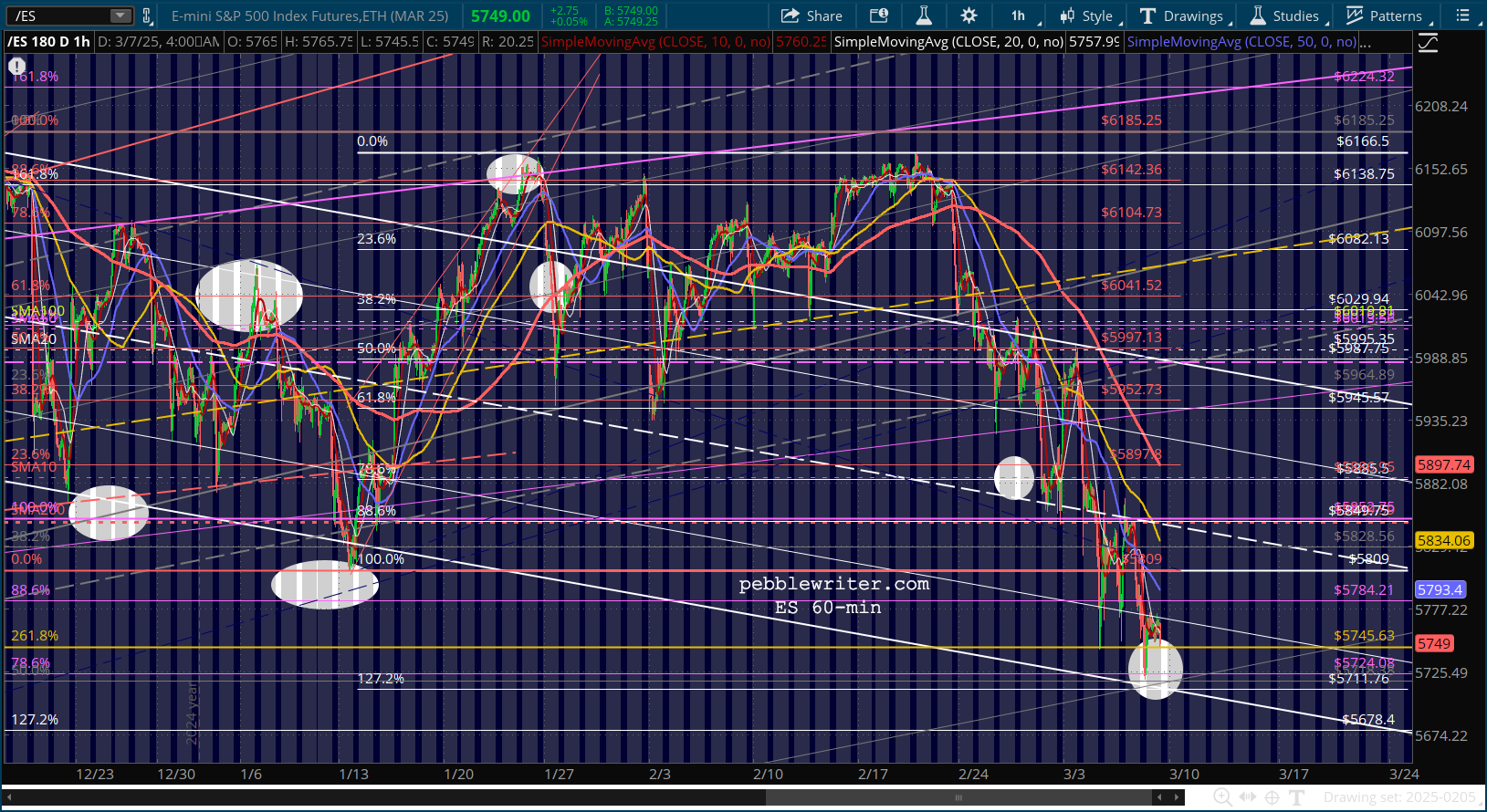Open chart settings gear icon
The image size is (1487, 812).
[969, 16]
